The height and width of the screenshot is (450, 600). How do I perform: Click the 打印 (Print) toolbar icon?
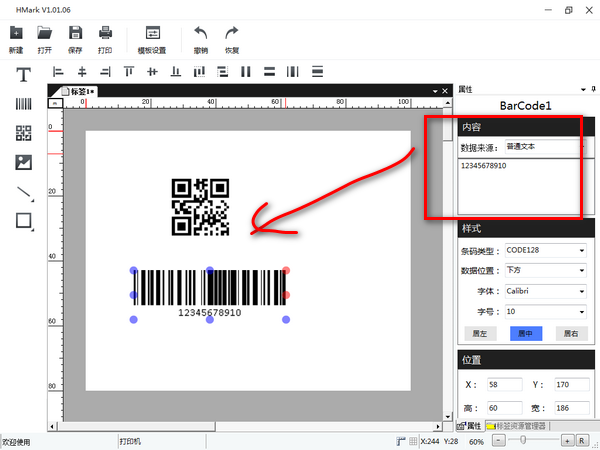(x=105, y=38)
